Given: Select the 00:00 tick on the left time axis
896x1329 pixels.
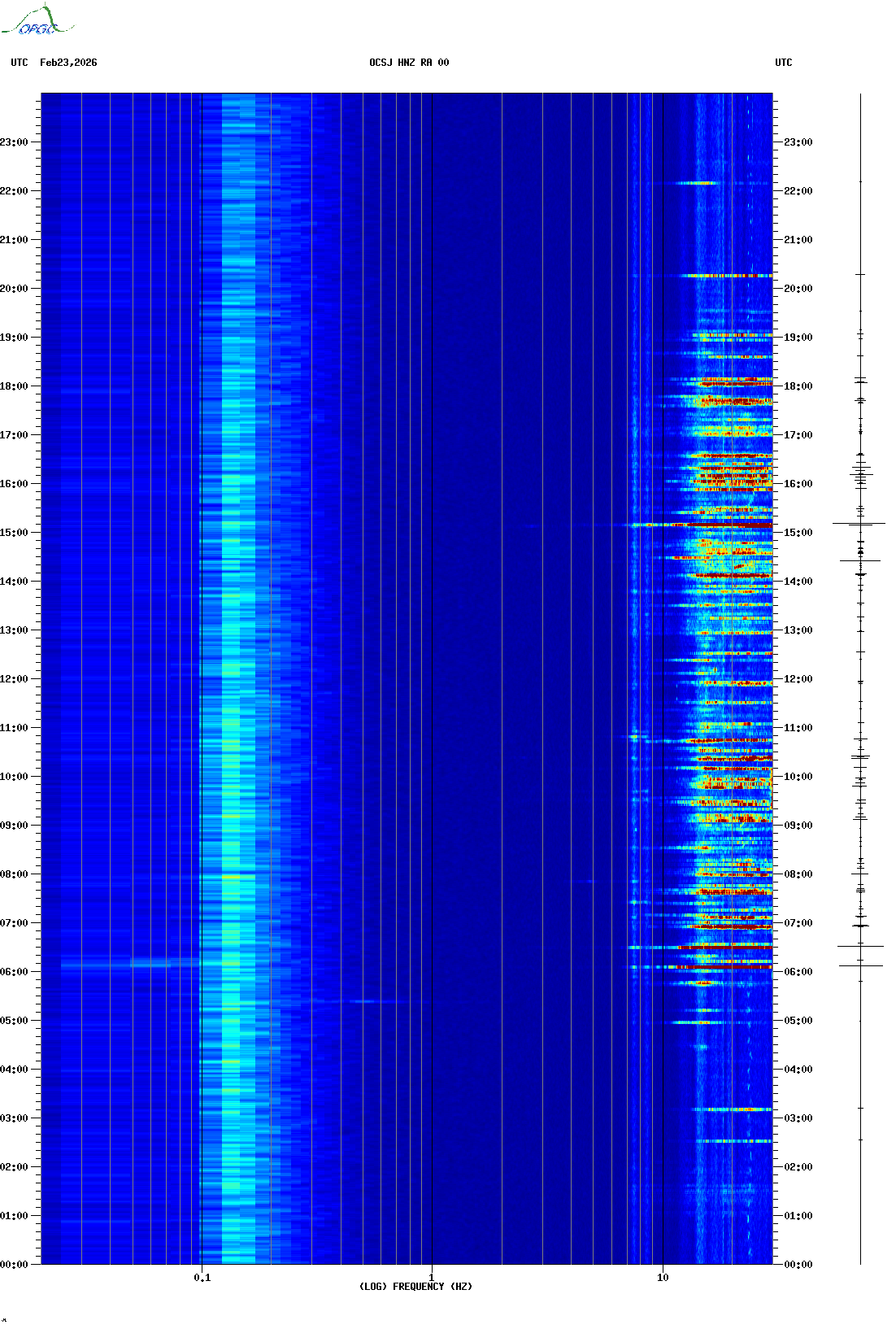Looking at the screenshot, I should [x=15, y=1265].
